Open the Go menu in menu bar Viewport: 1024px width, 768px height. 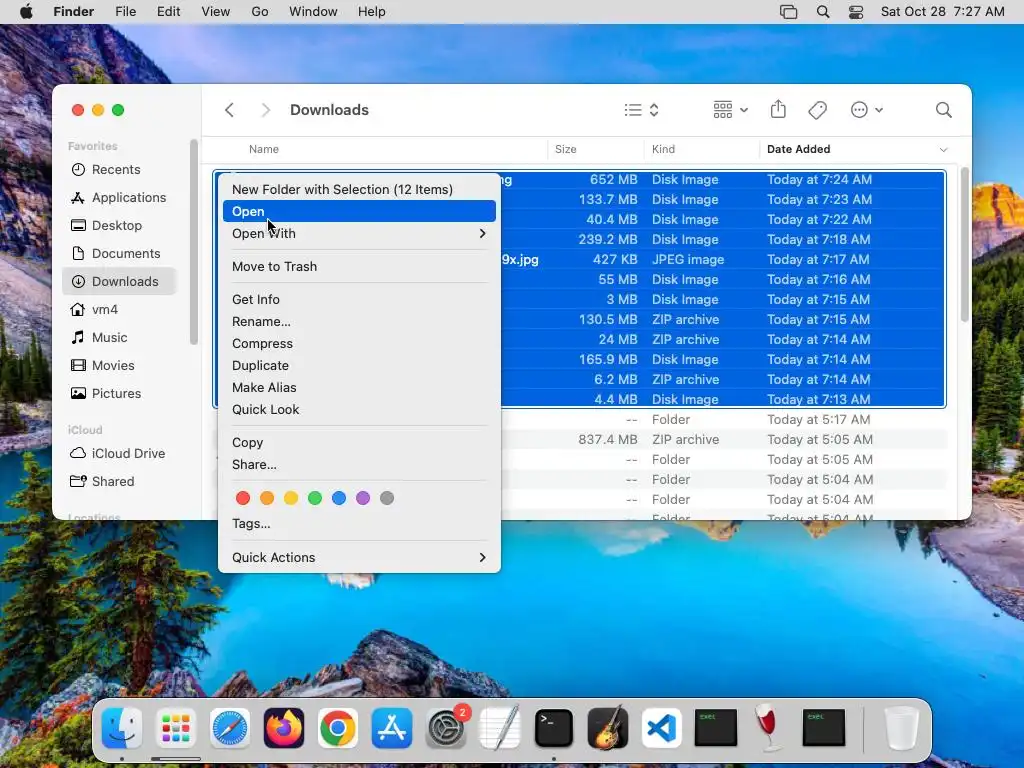[x=260, y=12]
